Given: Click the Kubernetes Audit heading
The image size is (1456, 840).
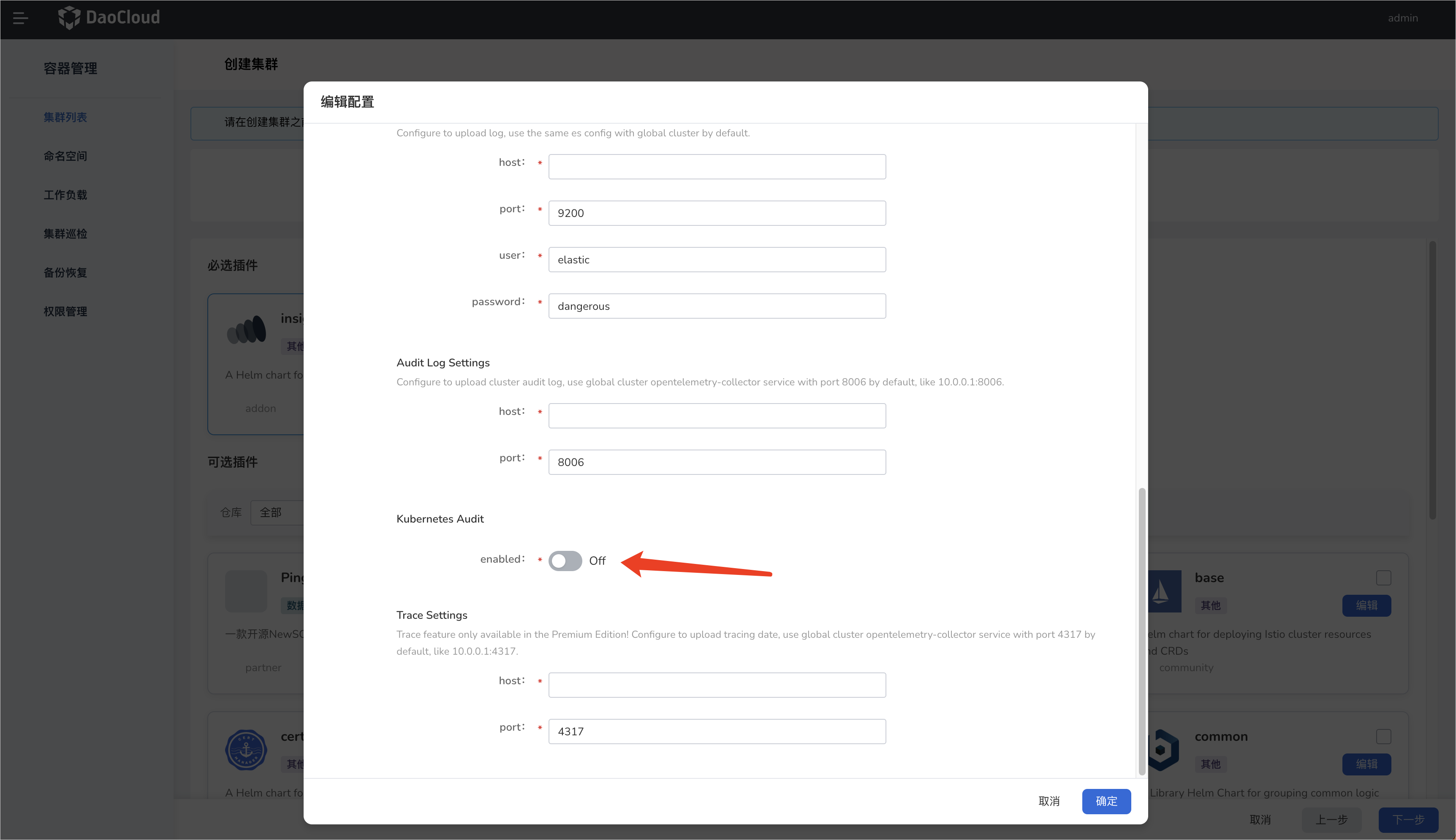Looking at the screenshot, I should click(440, 519).
